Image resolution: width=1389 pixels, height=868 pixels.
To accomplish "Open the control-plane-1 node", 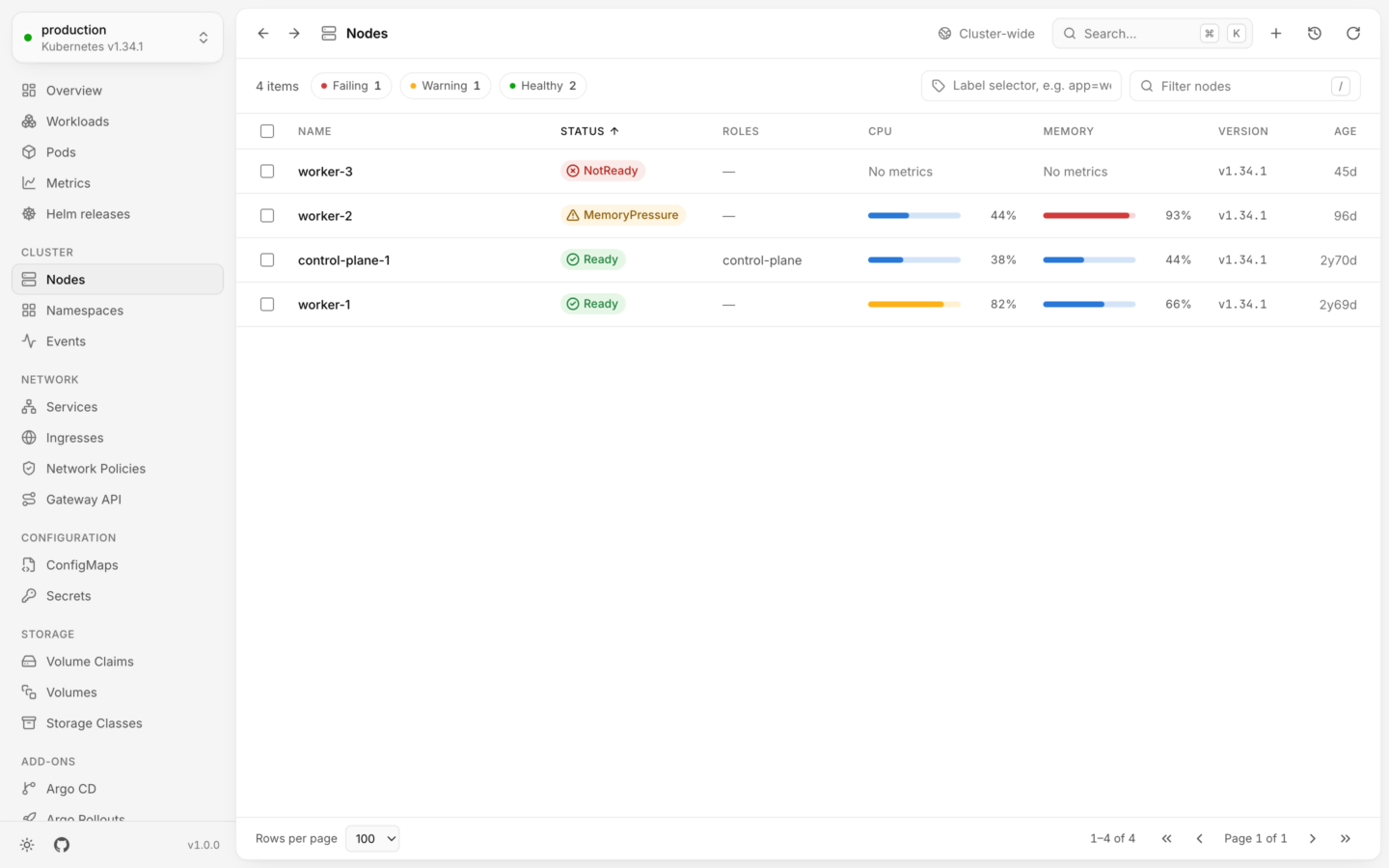I will (344, 260).
